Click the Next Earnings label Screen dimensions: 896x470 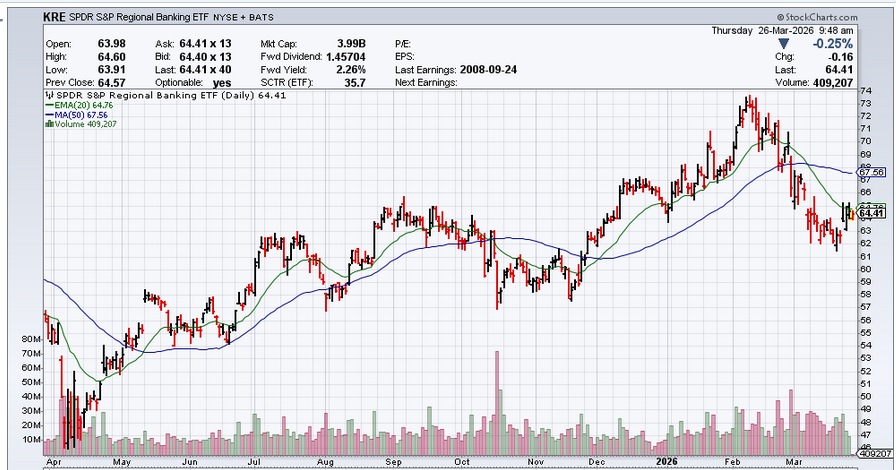tap(426, 83)
